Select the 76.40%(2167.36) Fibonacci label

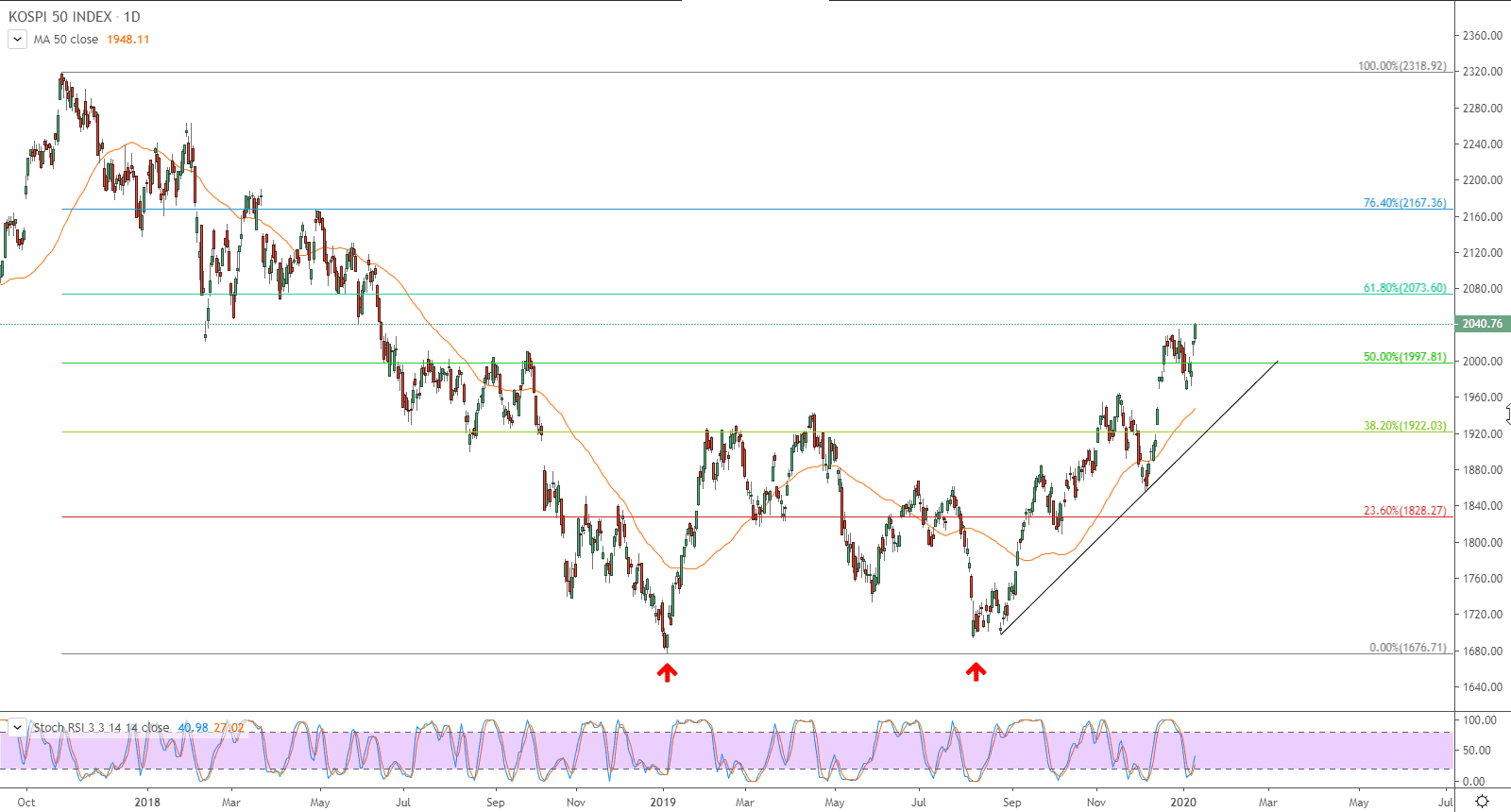pyautogui.click(x=1404, y=203)
